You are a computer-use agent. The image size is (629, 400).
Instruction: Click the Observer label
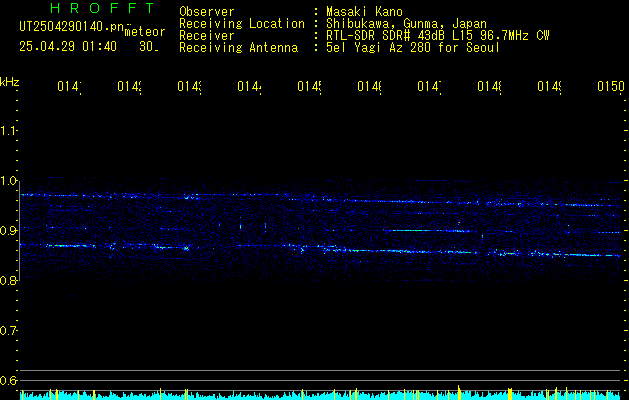pyautogui.click(x=207, y=11)
